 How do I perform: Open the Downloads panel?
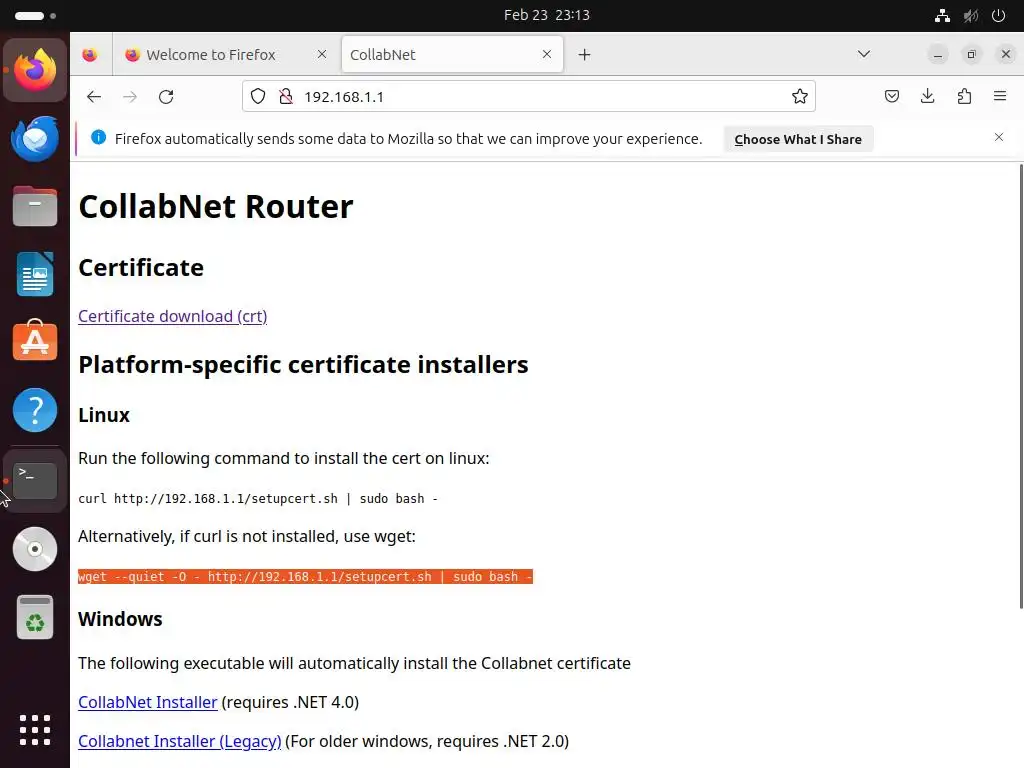click(927, 97)
